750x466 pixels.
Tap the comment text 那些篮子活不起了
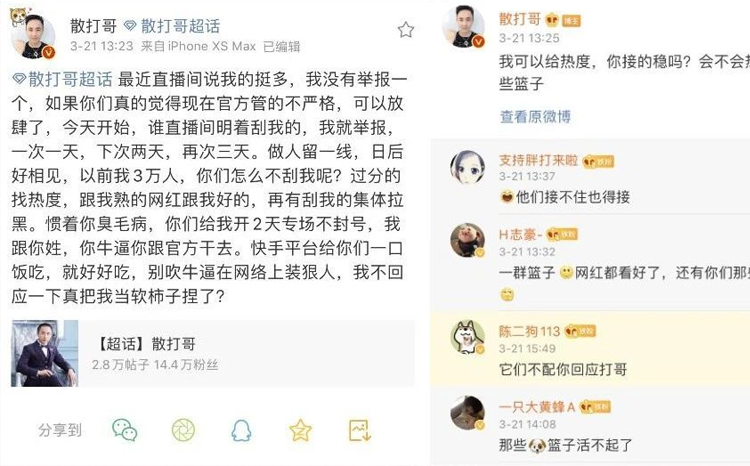pyautogui.click(x=565, y=445)
